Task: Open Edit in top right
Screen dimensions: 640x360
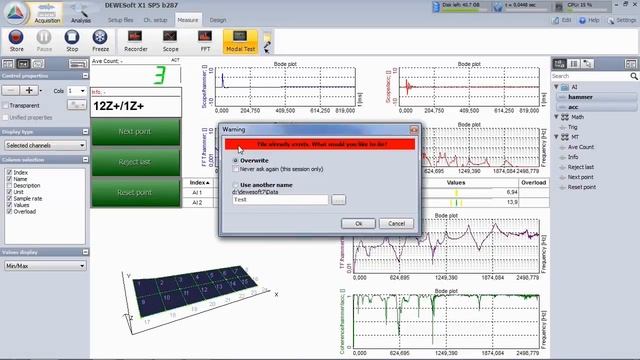Action: click(x=562, y=20)
